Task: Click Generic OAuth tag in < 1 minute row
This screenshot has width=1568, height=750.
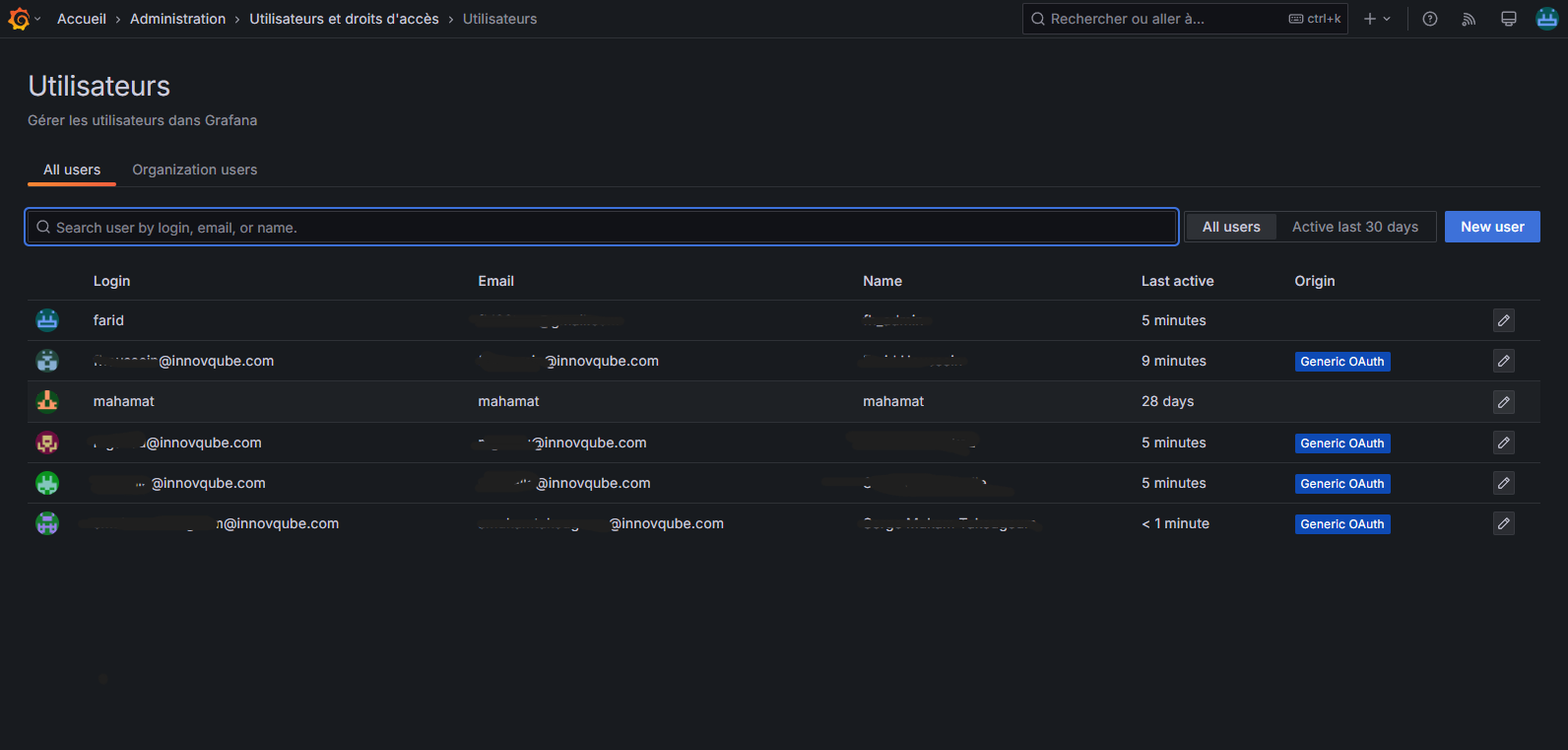Action: [1342, 524]
